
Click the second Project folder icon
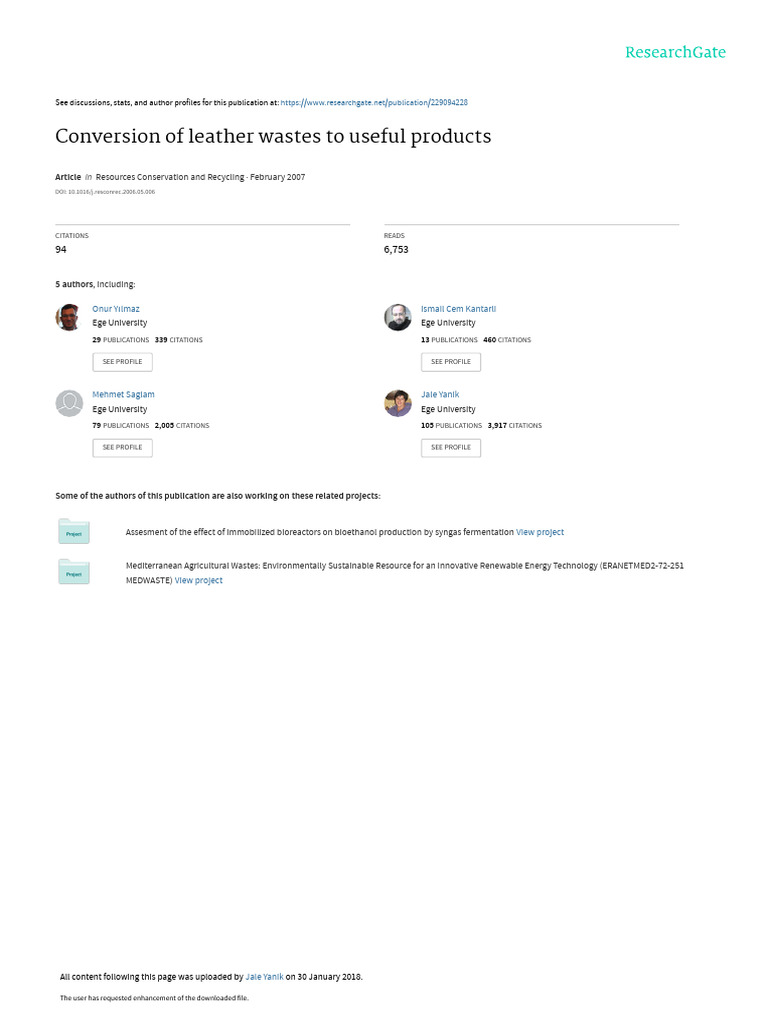74,571
